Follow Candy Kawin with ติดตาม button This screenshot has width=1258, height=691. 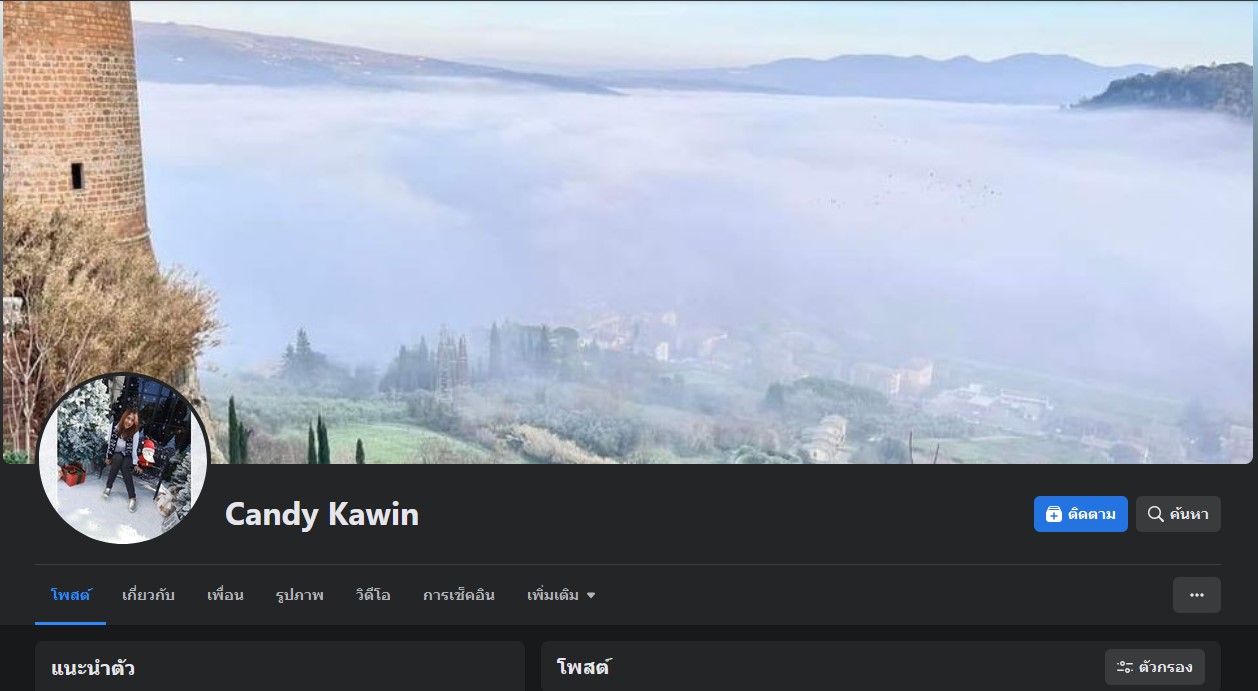pyautogui.click(x=1081, y=514)
